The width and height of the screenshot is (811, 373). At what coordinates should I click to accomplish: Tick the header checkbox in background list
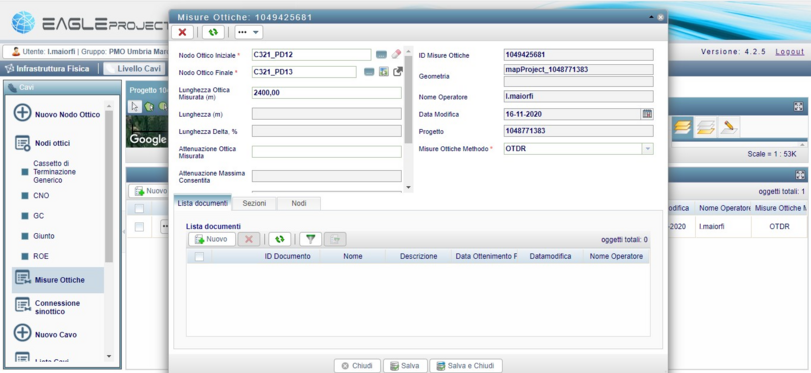coord(139,208)
